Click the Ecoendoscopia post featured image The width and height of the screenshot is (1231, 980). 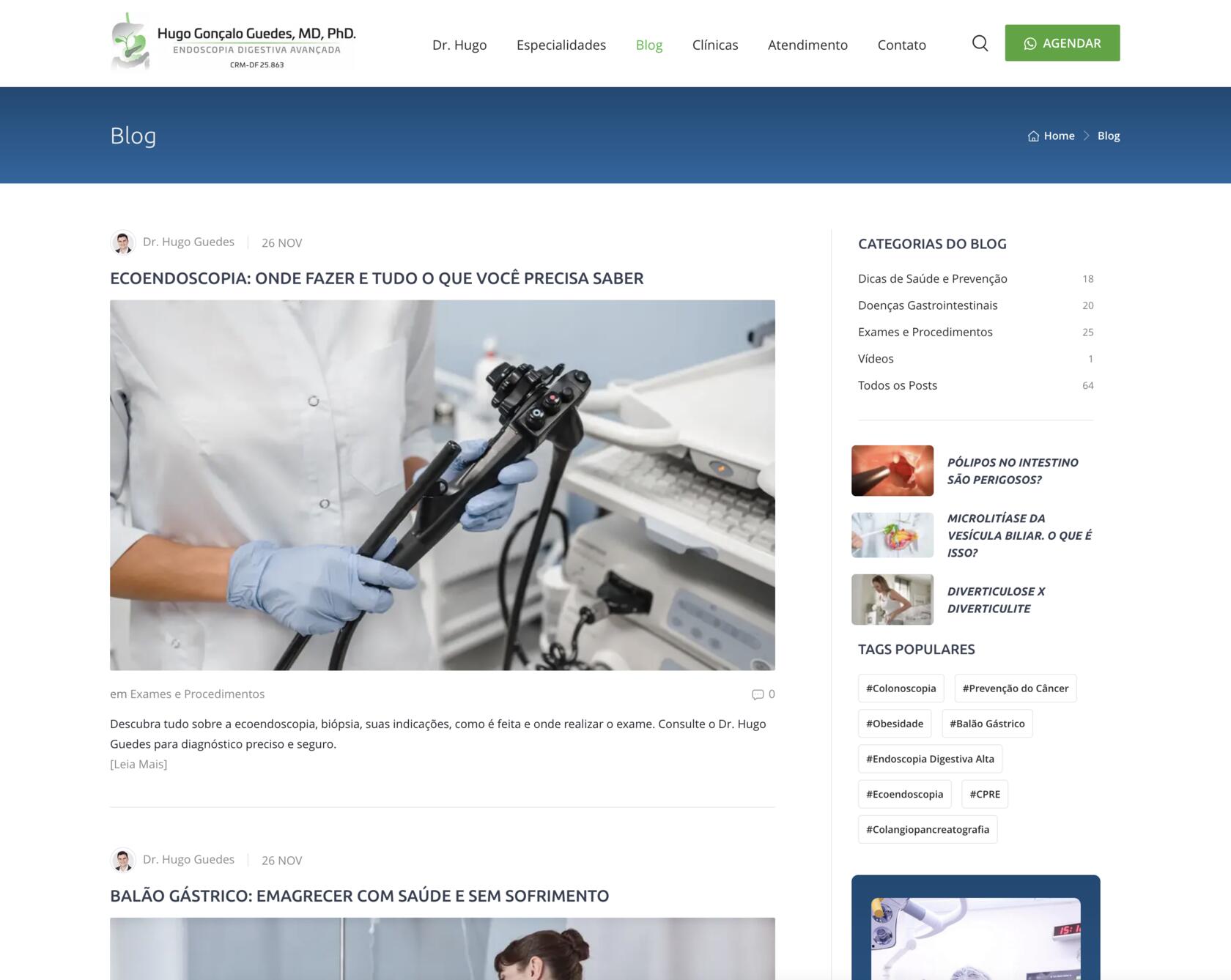(x=442, y=485)
